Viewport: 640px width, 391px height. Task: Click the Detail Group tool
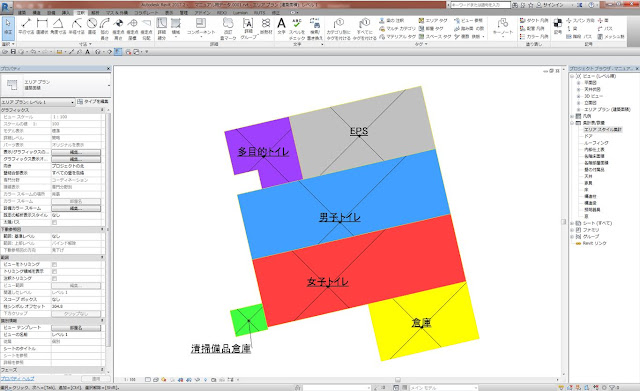click(x=248, y=29)
